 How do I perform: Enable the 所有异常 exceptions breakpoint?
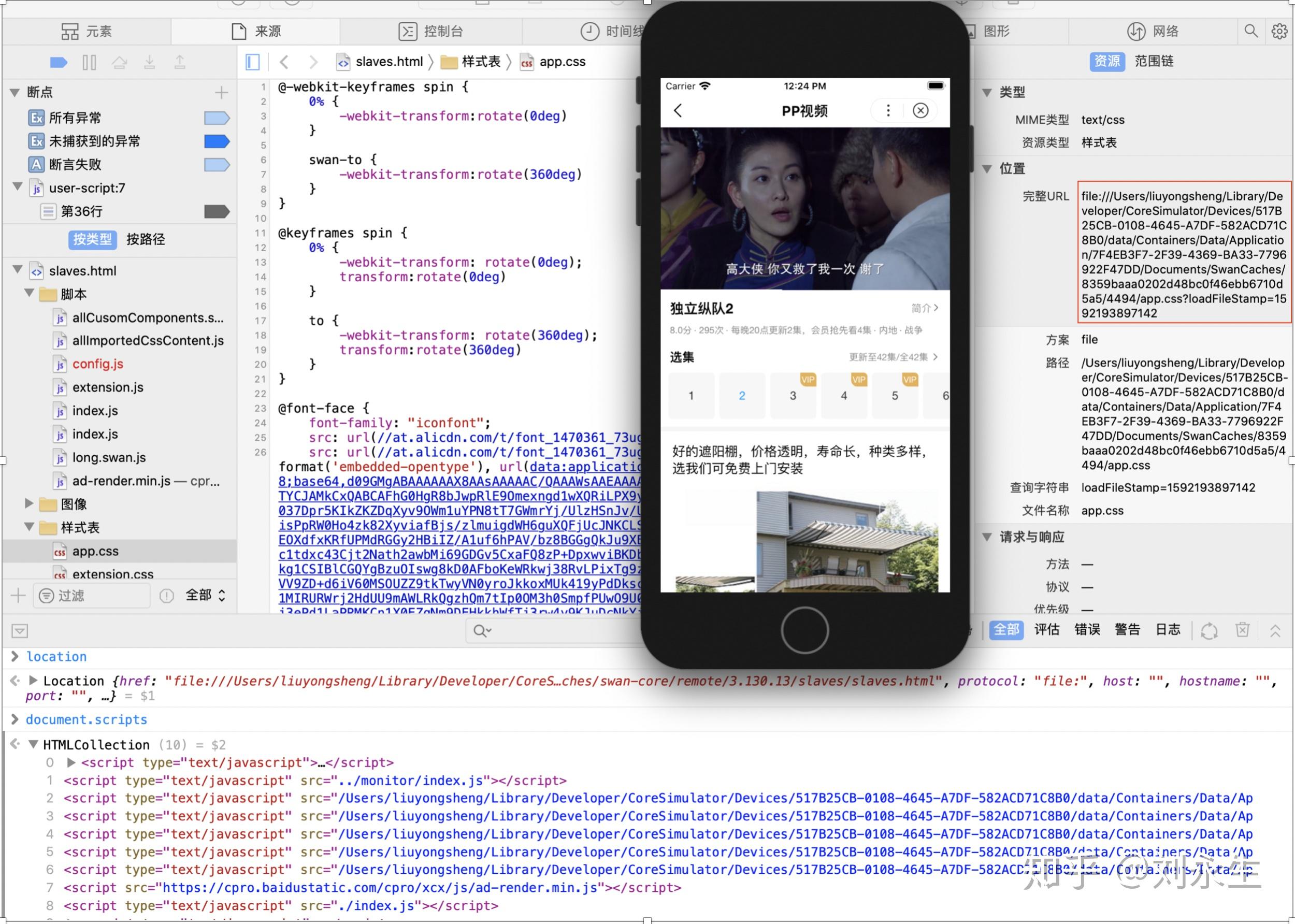tap(217, 118)
